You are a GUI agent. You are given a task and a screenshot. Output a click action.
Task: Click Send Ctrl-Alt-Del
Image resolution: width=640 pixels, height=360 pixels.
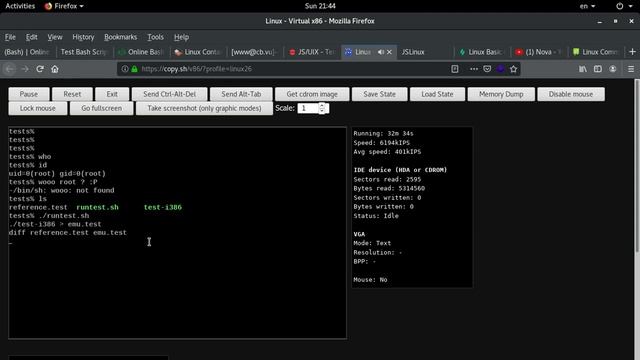coord(169,94)
